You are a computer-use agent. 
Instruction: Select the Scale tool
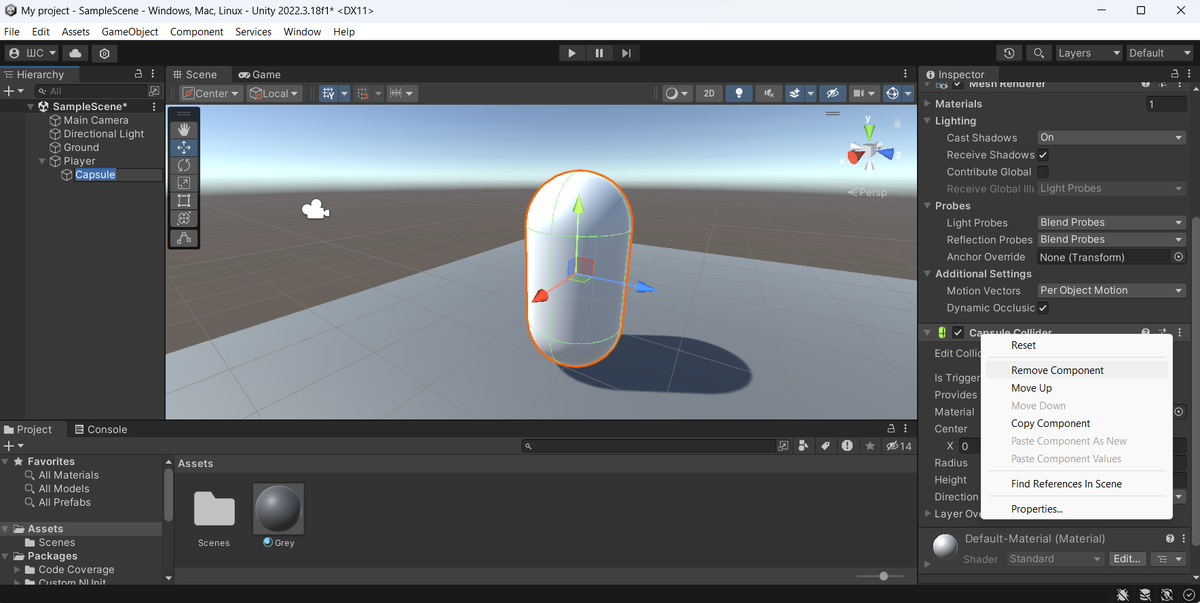(184, 182)
